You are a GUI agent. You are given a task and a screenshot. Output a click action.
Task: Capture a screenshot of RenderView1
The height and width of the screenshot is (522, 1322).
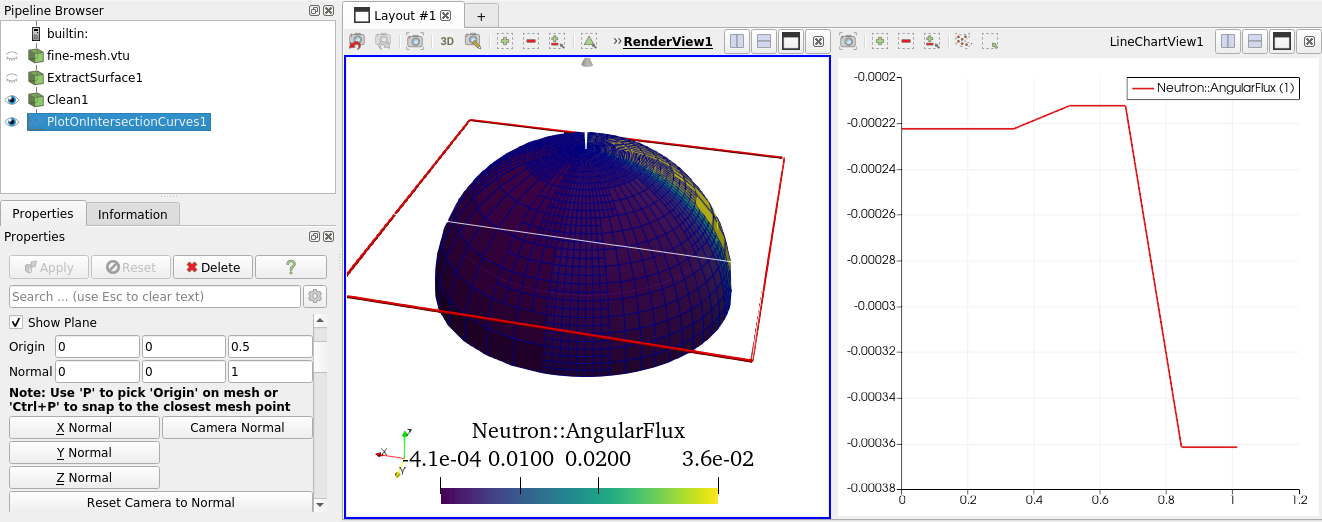(x=415, y=41)
